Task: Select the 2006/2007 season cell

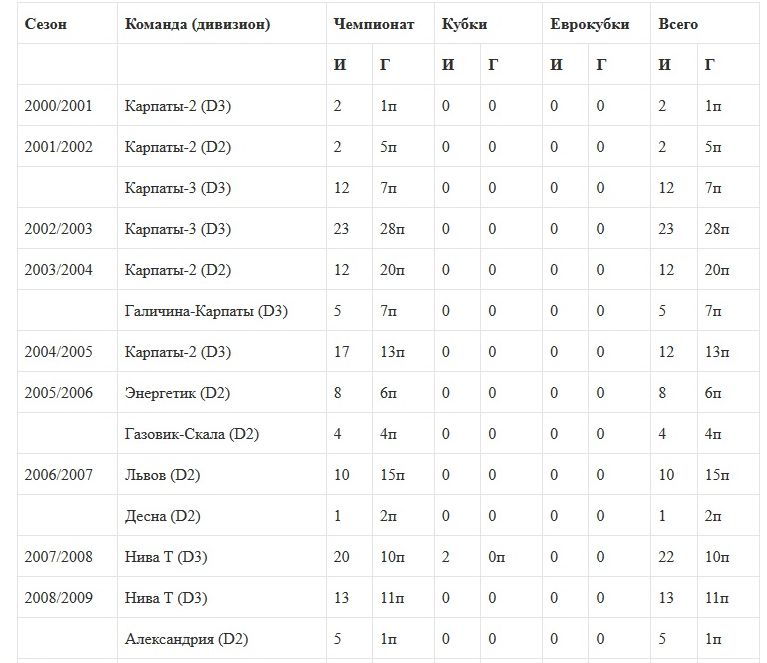Action: (58, 475)
